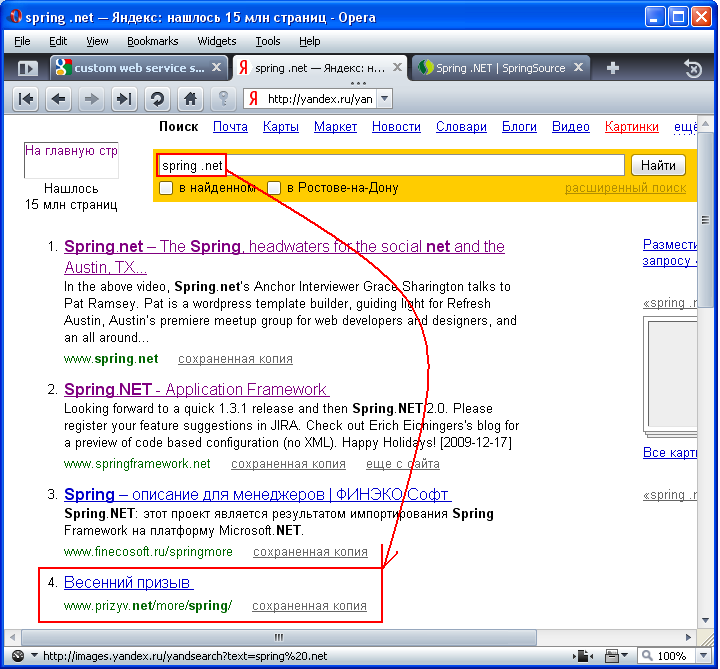Screen dimensions: 720x669
Task: Open the images display mode dropdown arrow
Action: pos(625,656)
